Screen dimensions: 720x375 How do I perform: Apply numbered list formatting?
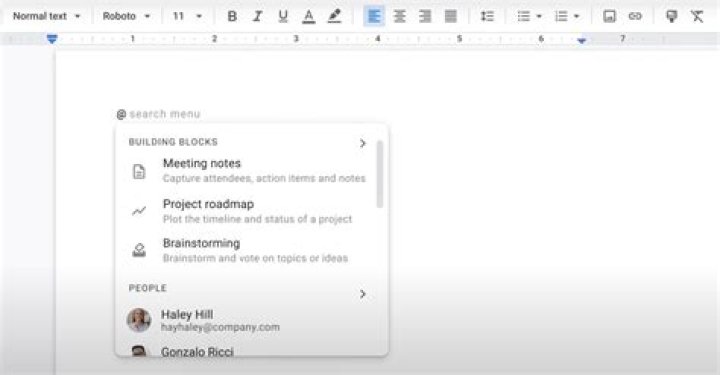click(561, 17)
